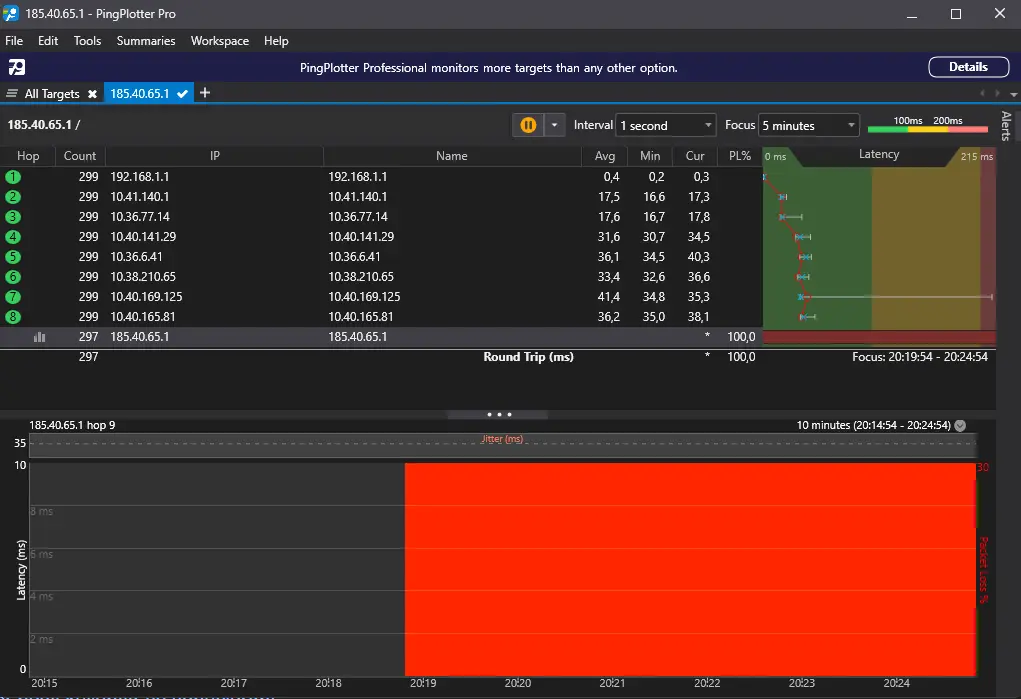
Task: Click the 10 minutes timeline range label
Action: click(x=873, y=425)
